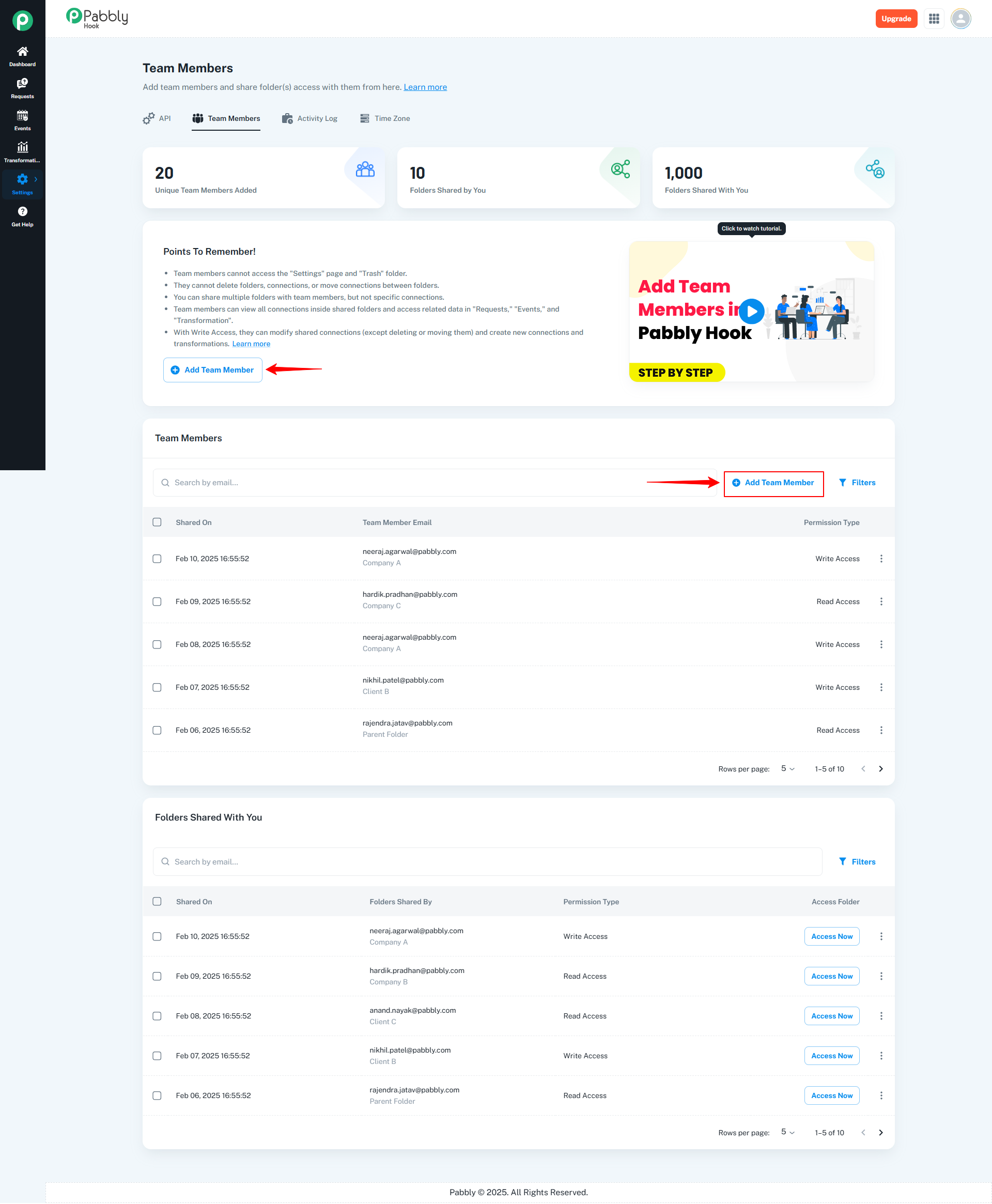992x1204 pixels.
Task: Click Add Team Member under Points To Remember
Action: pos(212,369)
